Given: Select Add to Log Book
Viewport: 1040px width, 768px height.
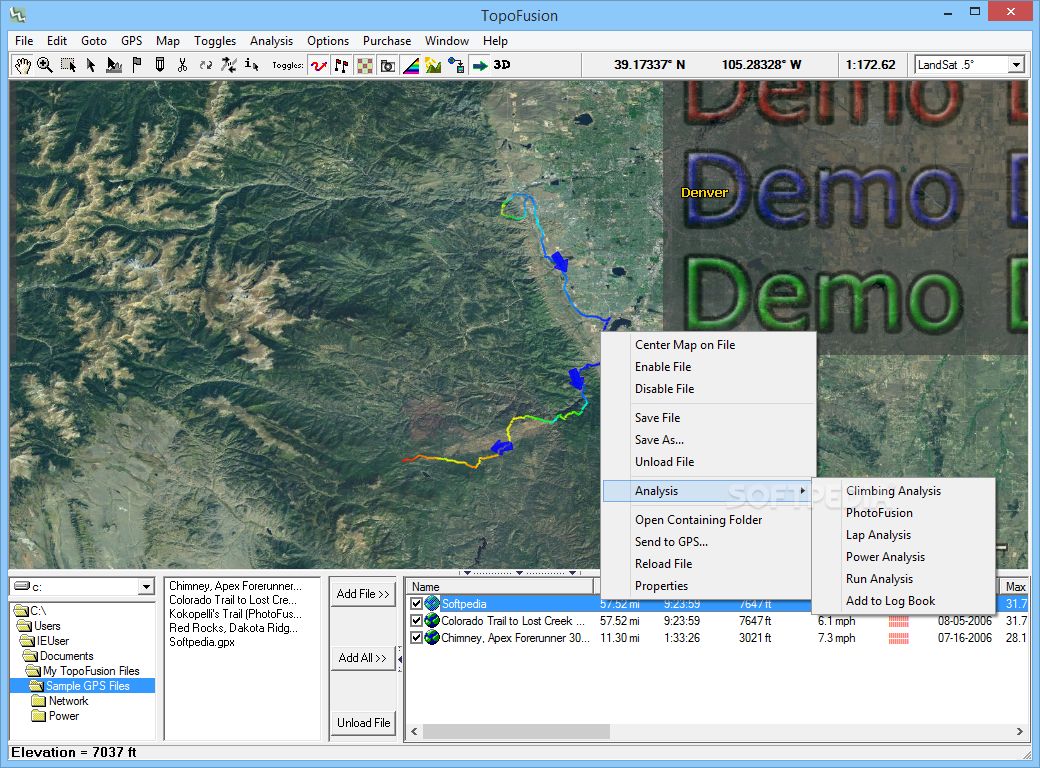Looking at the screenshot, I should 890,601.
